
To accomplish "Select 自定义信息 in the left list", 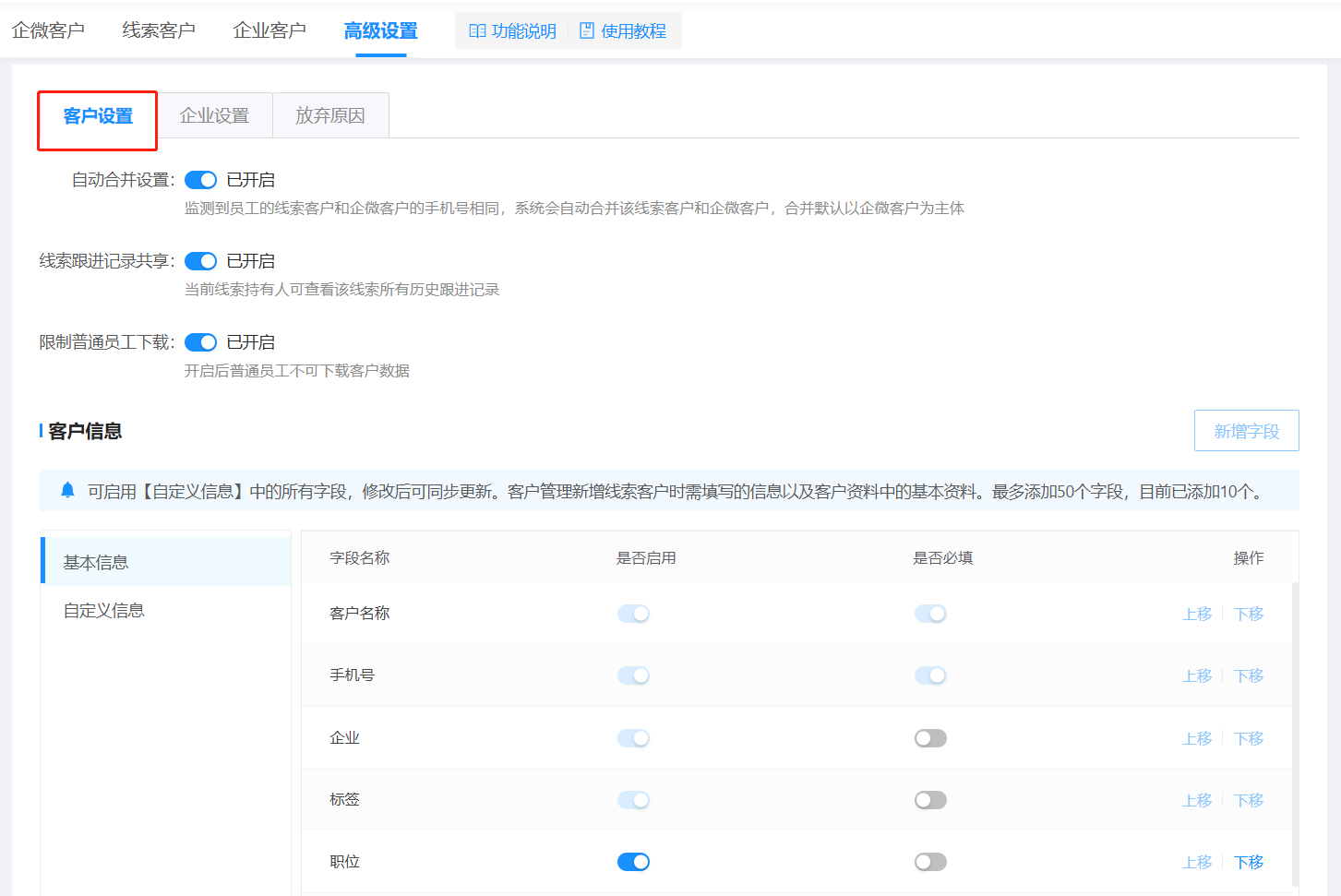I will pyautogui.click(x=104, y=611).
